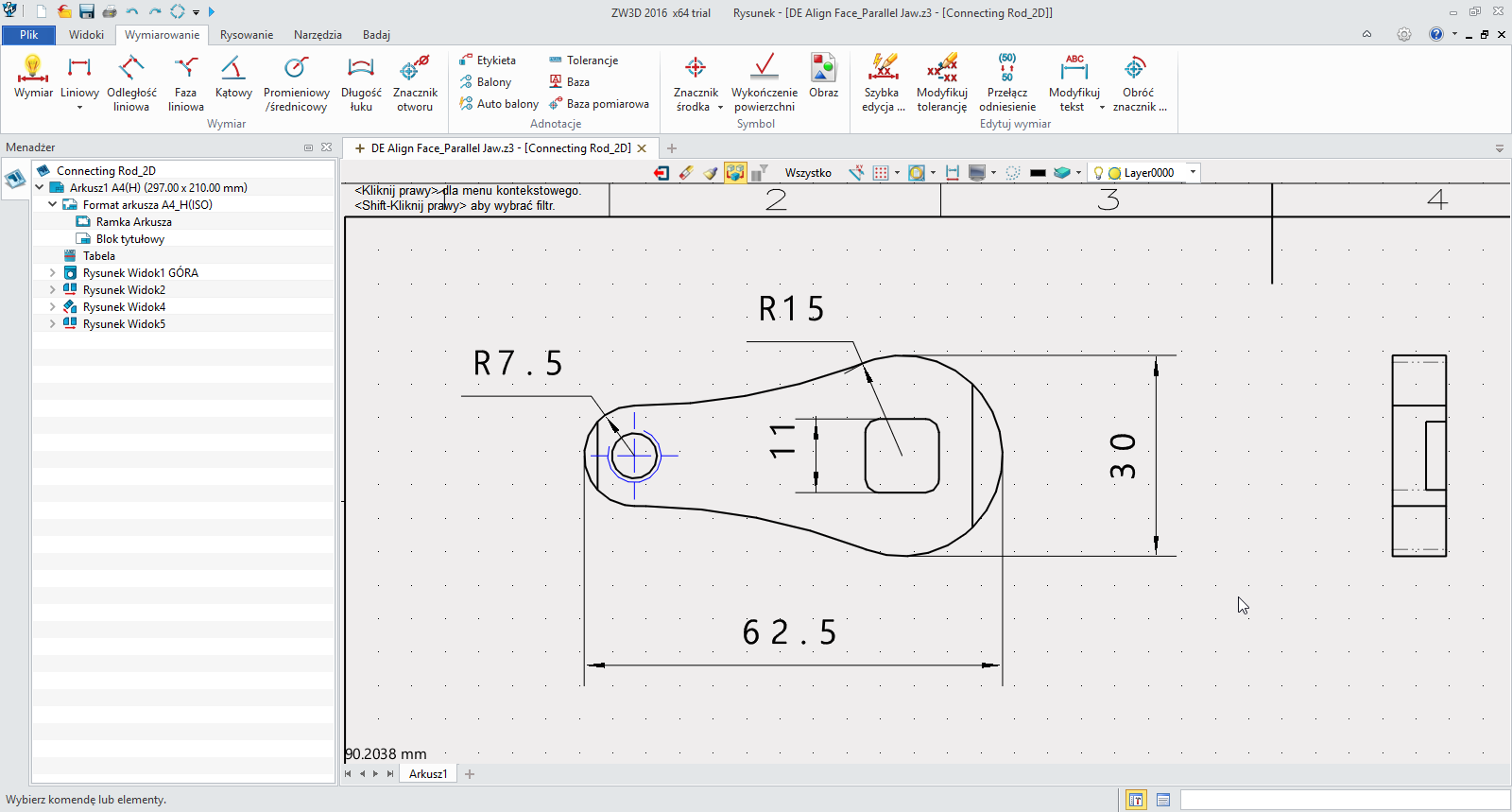Open the Wykończenie powierzchni symbol tool
This screenshot has width=1512, height=812.
[764, 82]
